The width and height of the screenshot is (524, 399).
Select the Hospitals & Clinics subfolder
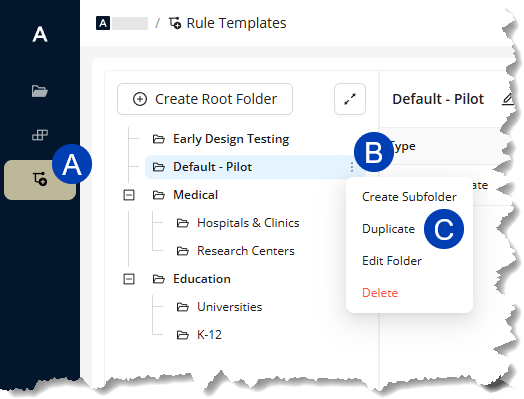[x=248, y=223]
